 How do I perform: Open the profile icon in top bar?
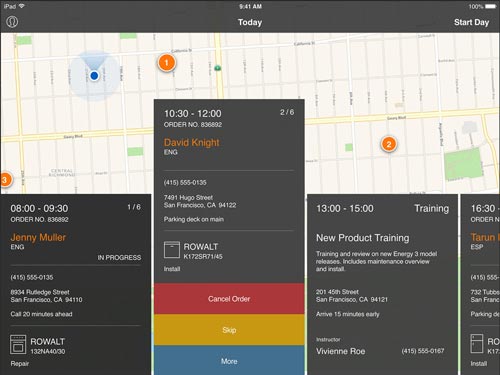click(12, 22)
